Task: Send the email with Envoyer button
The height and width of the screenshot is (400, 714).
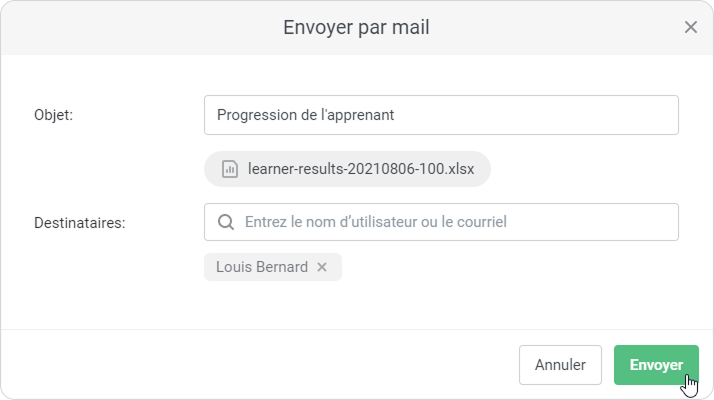Action: click(656, 365)
